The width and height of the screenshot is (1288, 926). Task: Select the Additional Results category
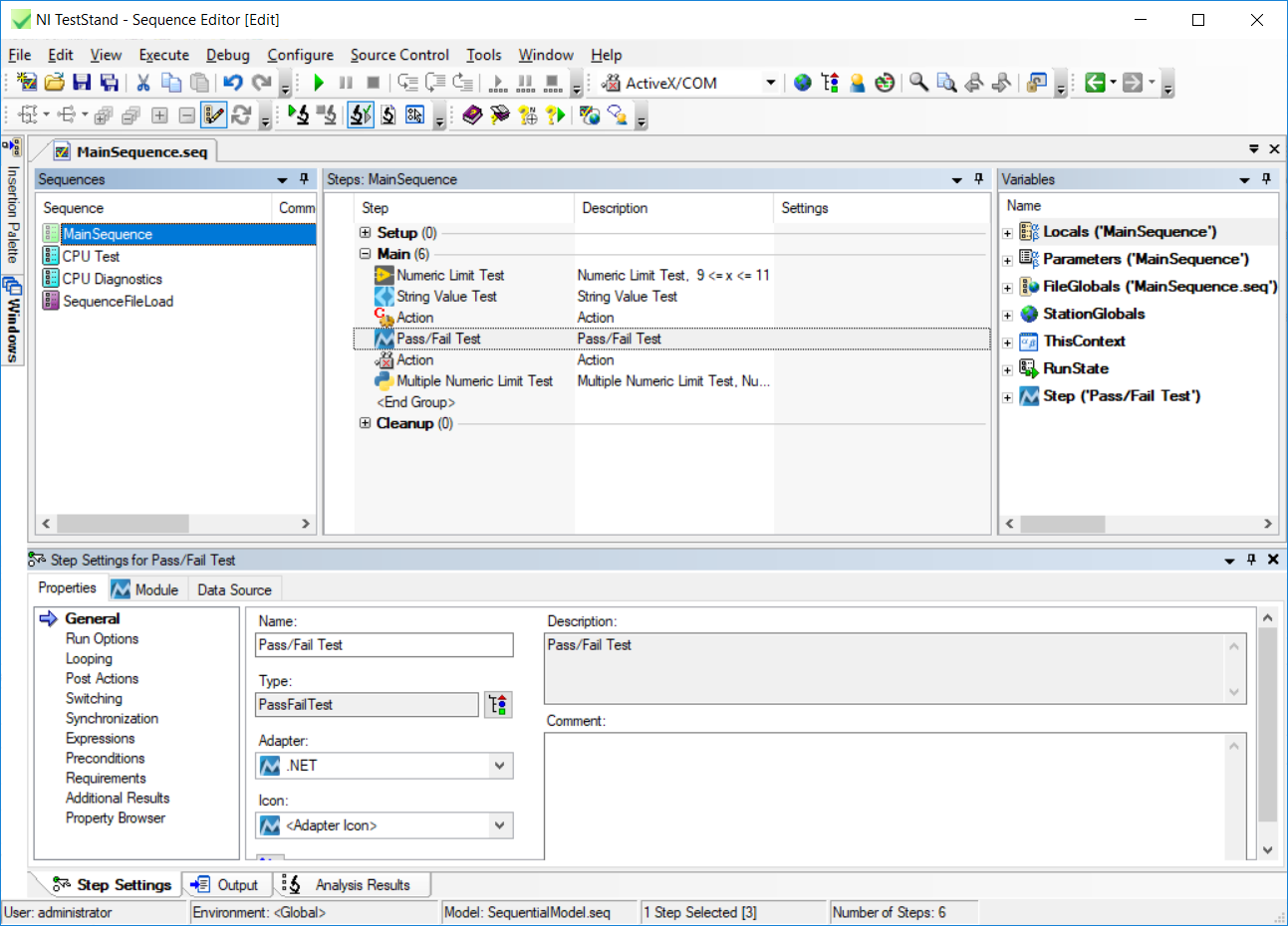pos(118,799)
